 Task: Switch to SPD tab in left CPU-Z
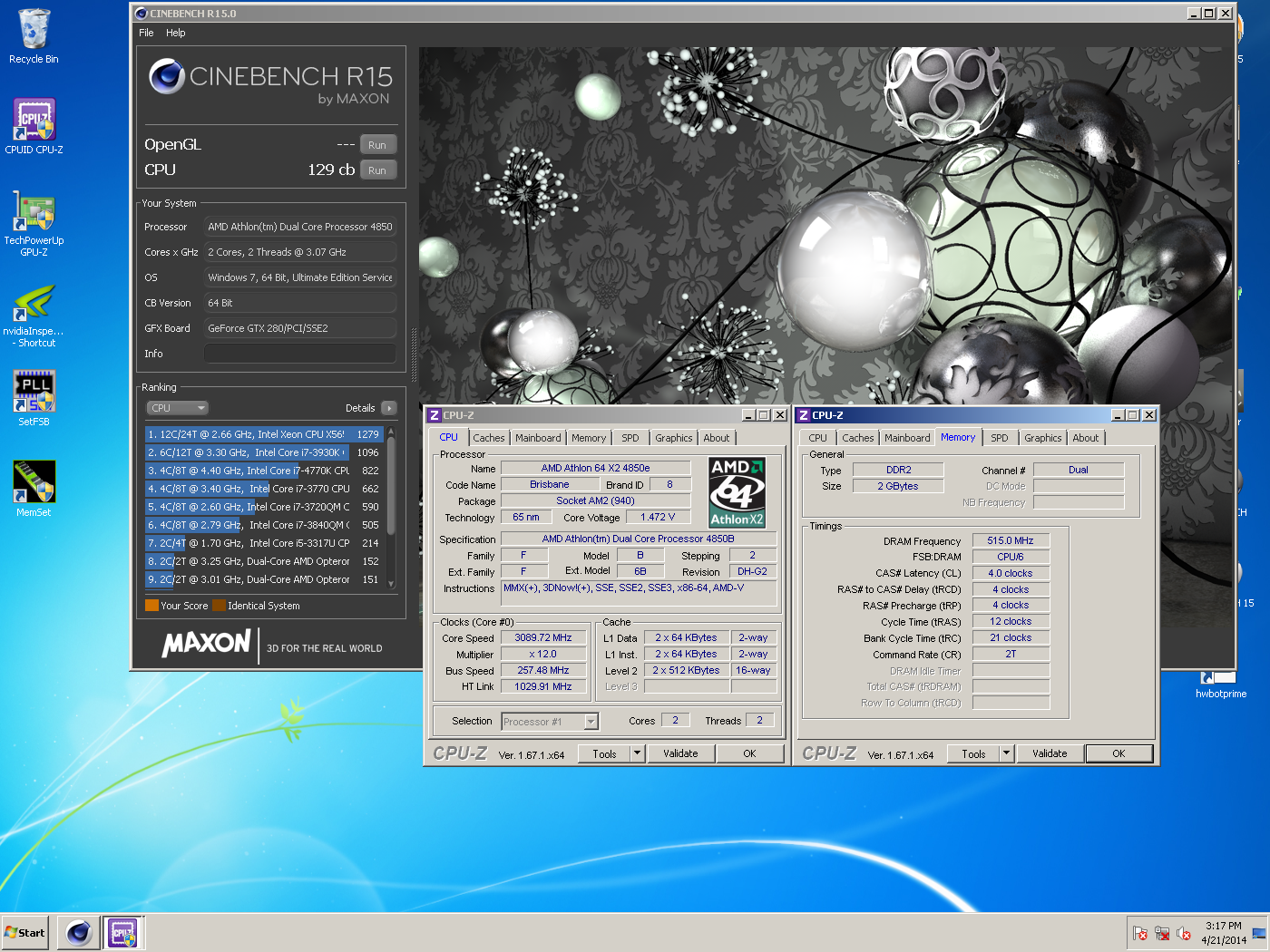[630, 438]
